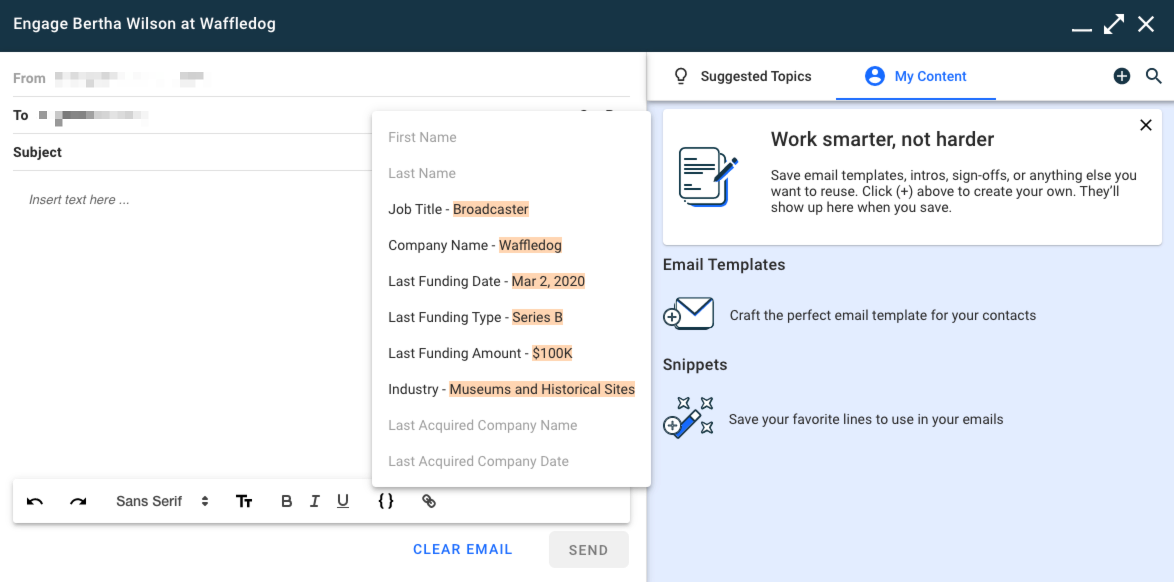
Task: Switch to the Suggested Topics tab
Action: pyautogui.click(x=742, y=76)
